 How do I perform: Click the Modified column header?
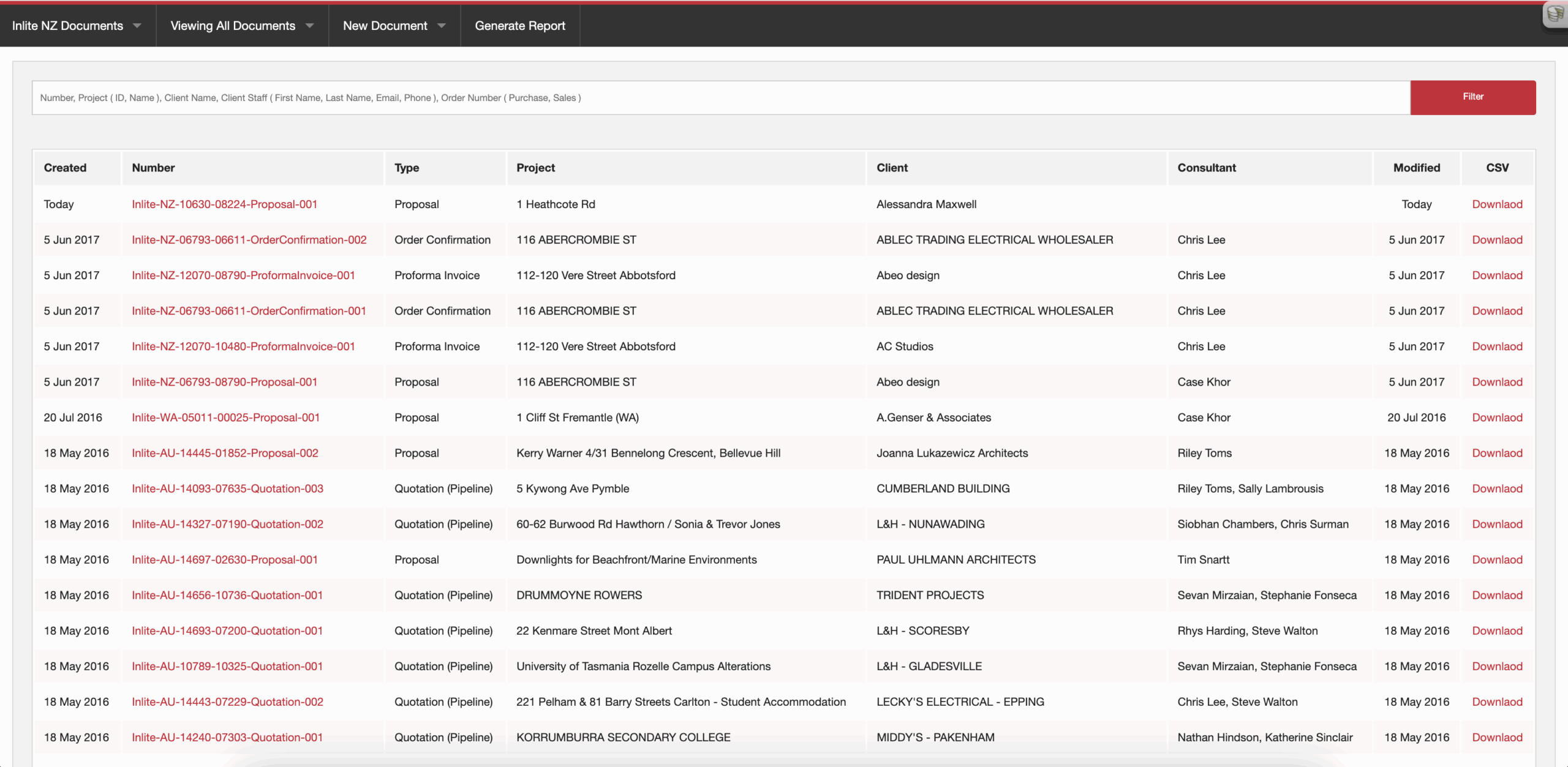(1417, 168)
